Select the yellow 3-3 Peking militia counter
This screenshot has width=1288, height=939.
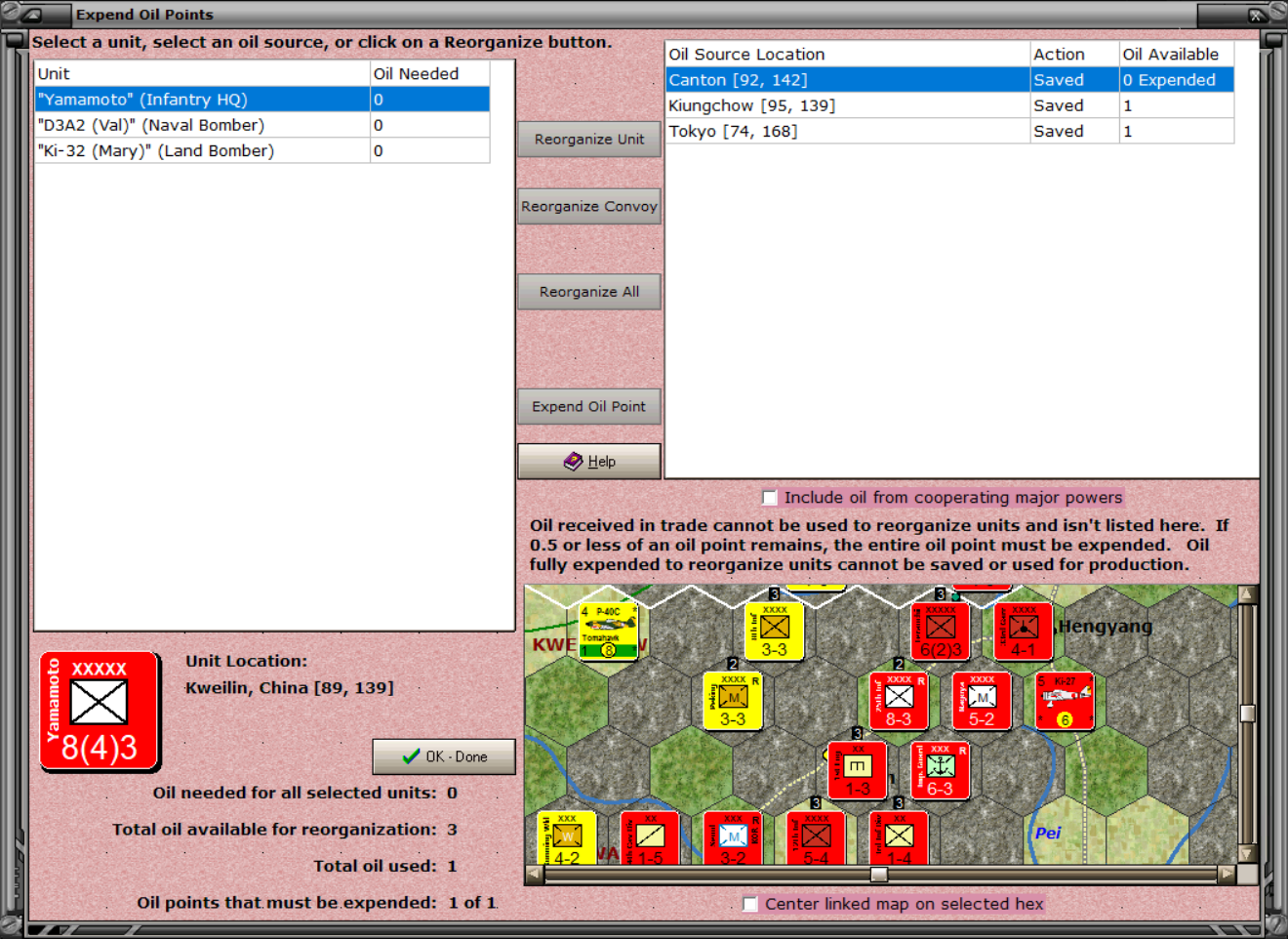[x=732, y=701]
